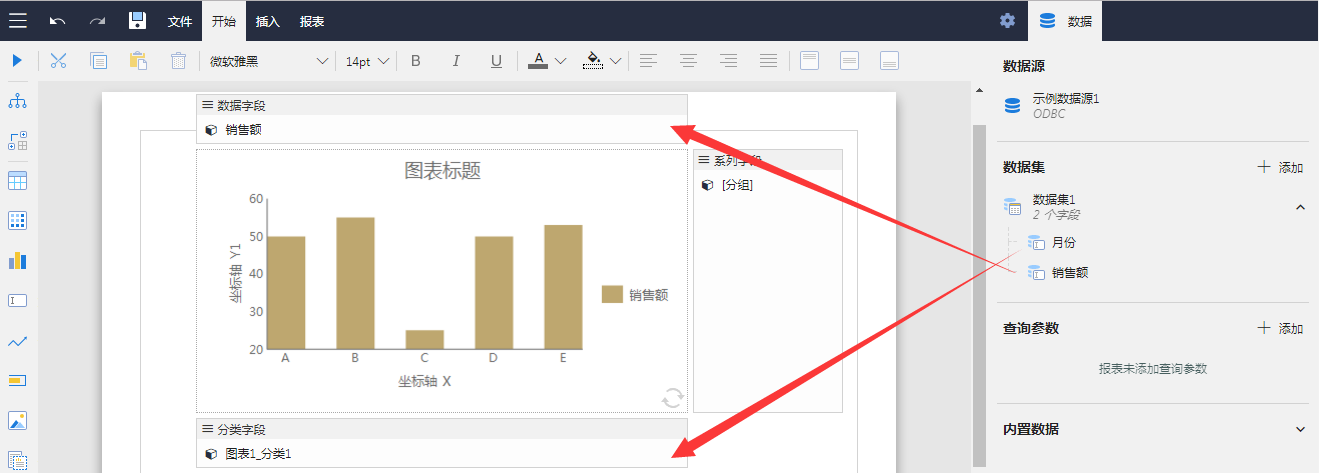This screenshot has width=1319, height=473.
Task: Click the save disk icon
Action: (x=138, y=21)
